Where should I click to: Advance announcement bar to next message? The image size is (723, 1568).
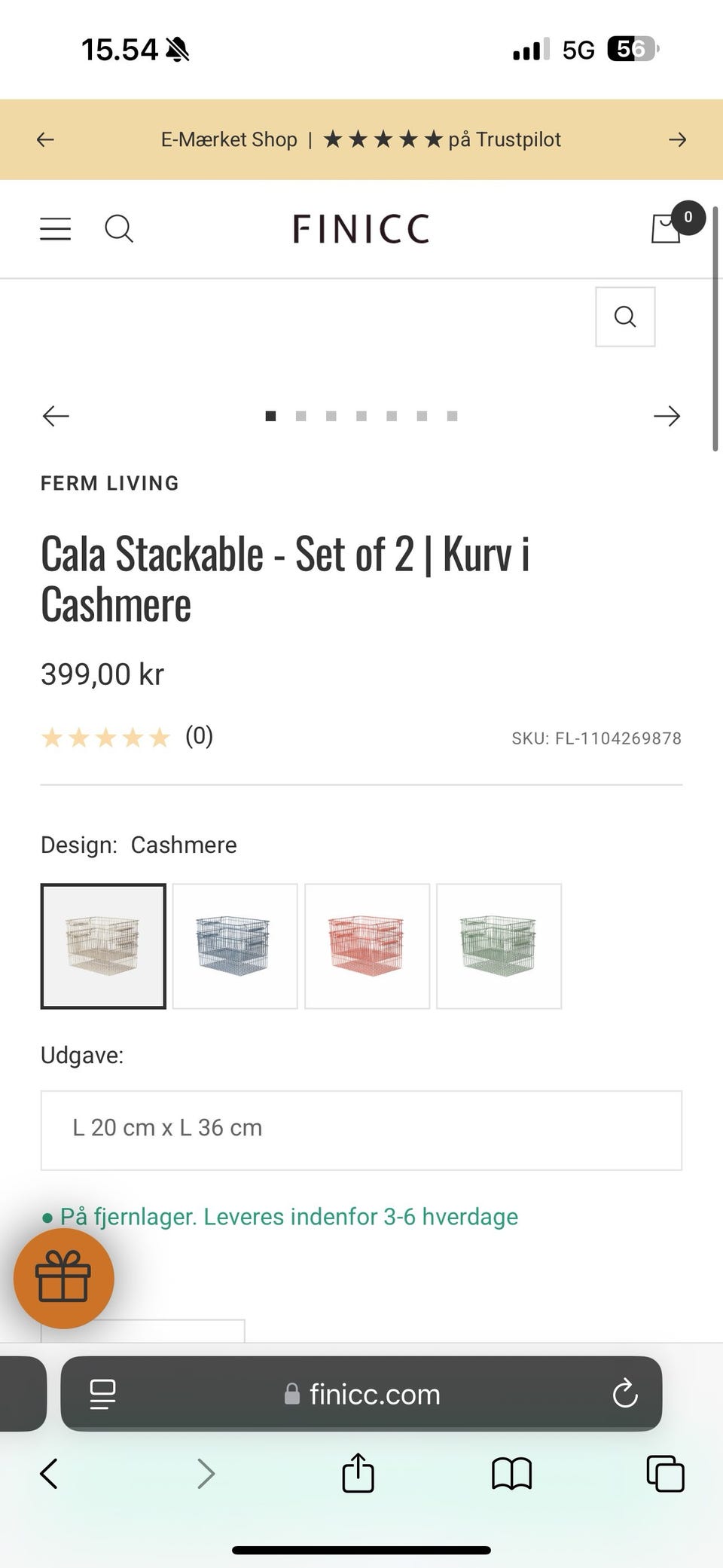(677, 139)
